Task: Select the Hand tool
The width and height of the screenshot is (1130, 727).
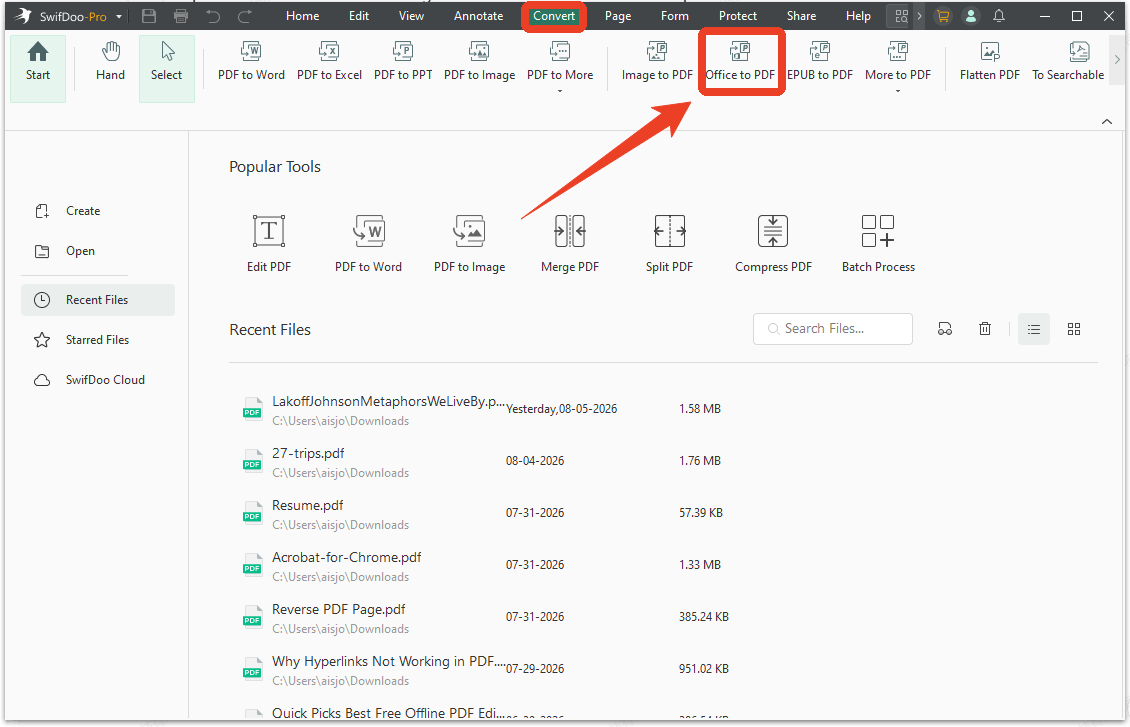Action: pyautogui.click(x=110, y=61)
